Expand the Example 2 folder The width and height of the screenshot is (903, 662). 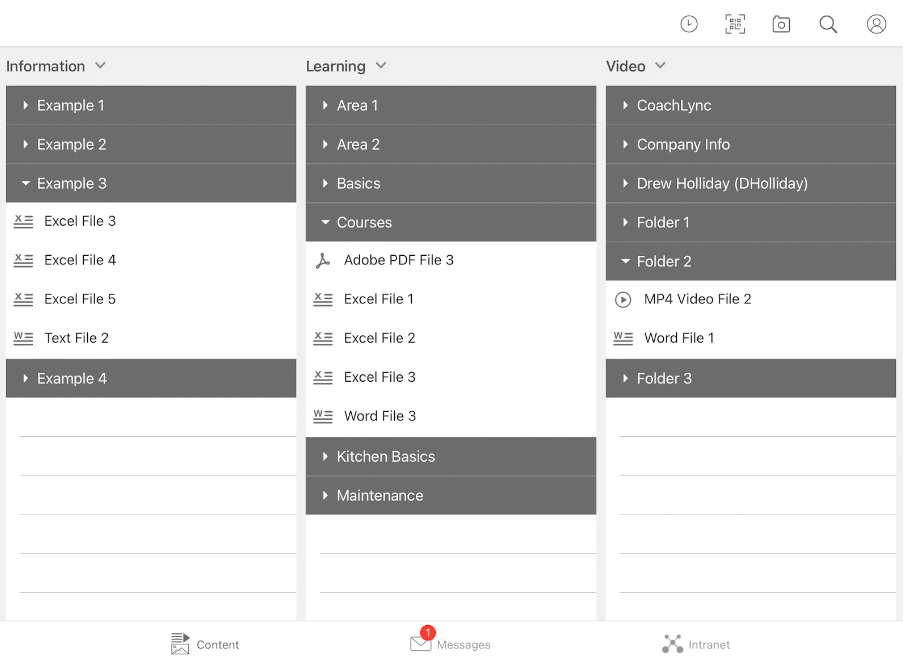tap(151, 144)
